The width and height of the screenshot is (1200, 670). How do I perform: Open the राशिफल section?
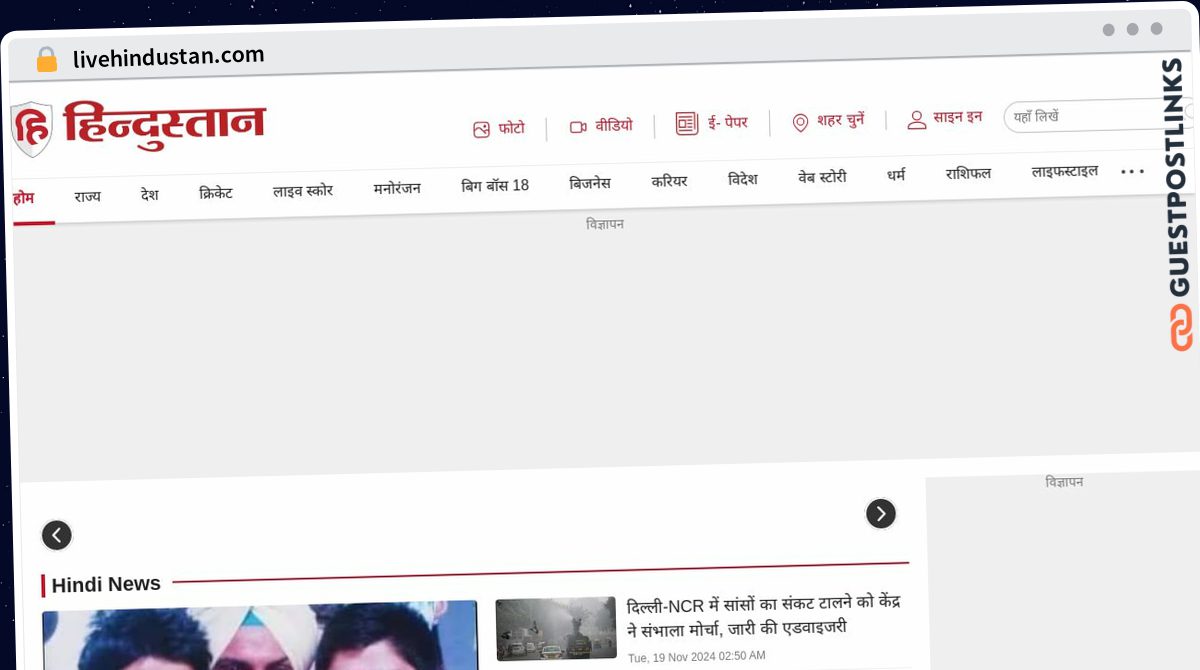(x=968, y=173)
